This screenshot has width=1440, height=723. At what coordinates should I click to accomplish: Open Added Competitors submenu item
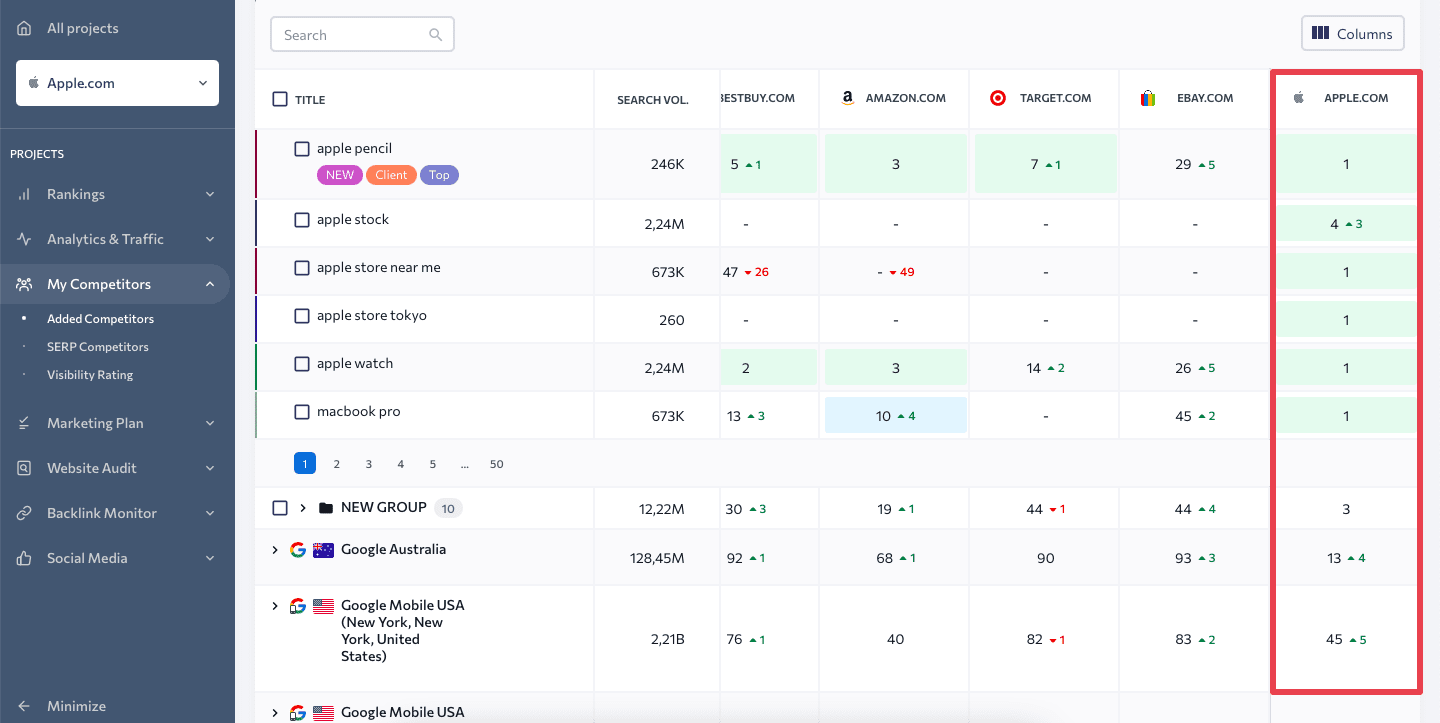[x=100, y=319]
